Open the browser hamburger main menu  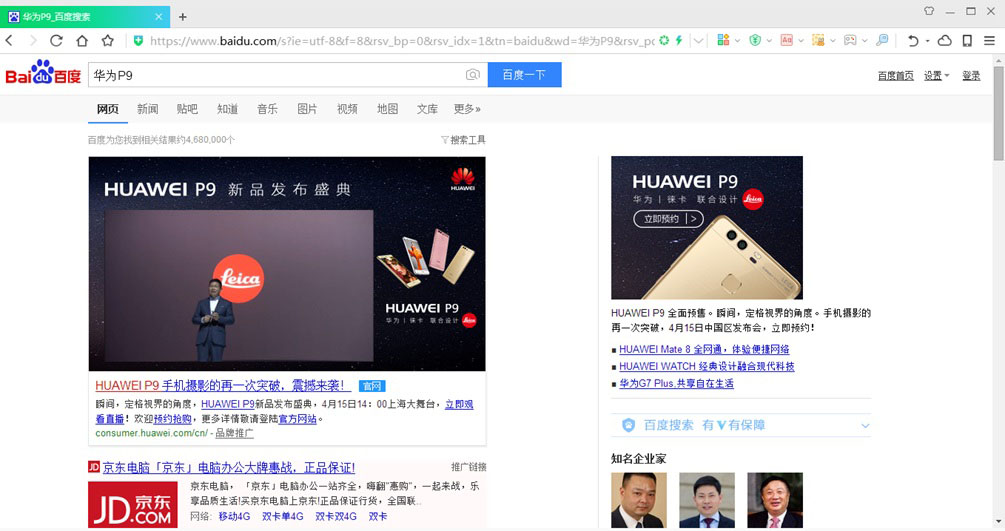point(990,40)
